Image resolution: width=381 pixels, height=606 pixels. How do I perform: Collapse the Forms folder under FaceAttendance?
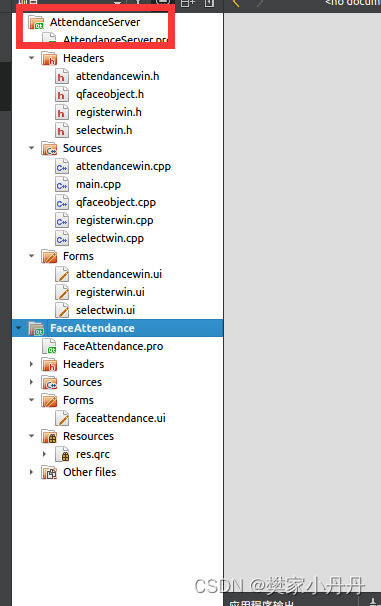point(32,400)
